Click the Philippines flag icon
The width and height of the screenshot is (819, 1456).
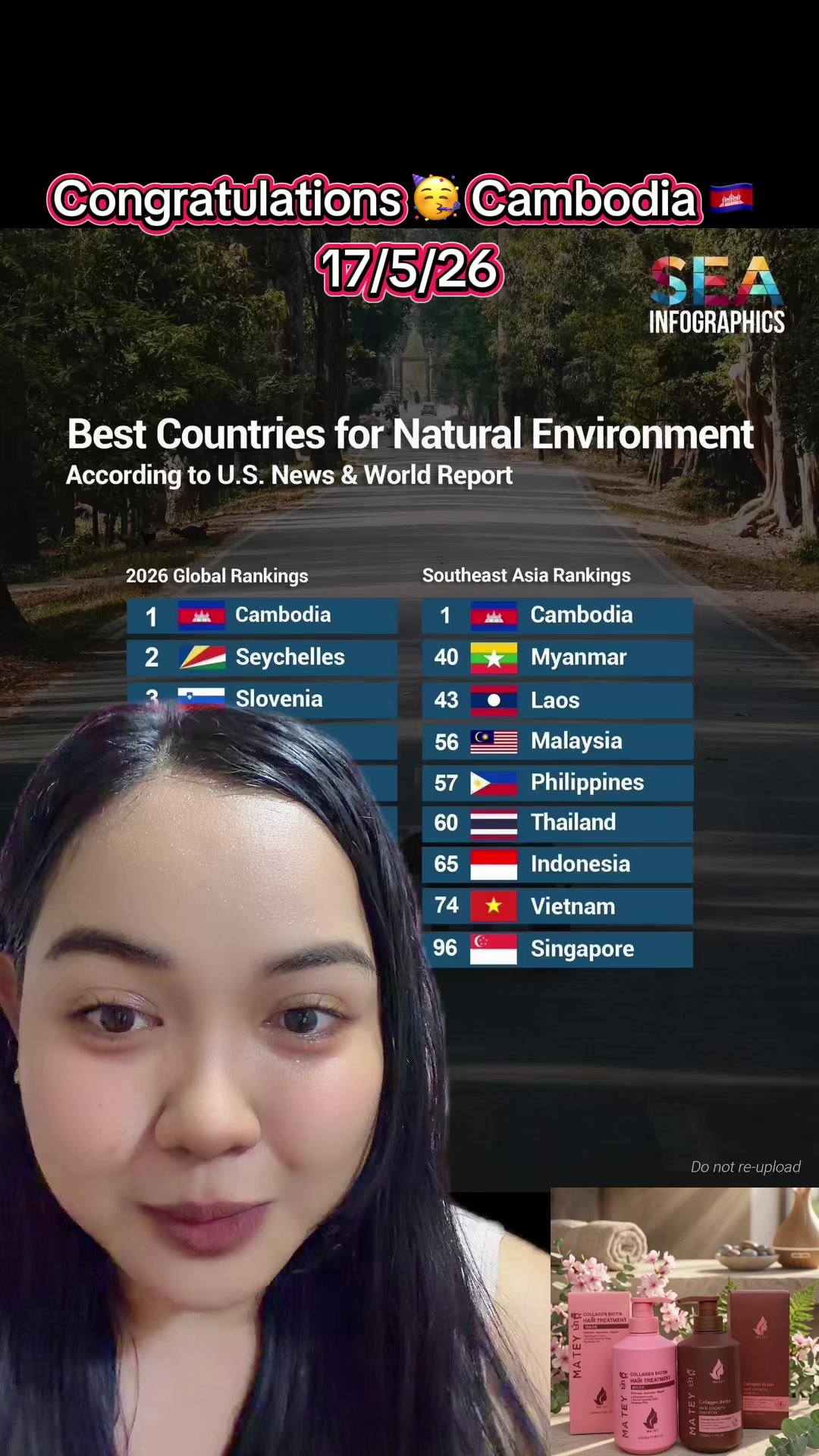(494, 783)
